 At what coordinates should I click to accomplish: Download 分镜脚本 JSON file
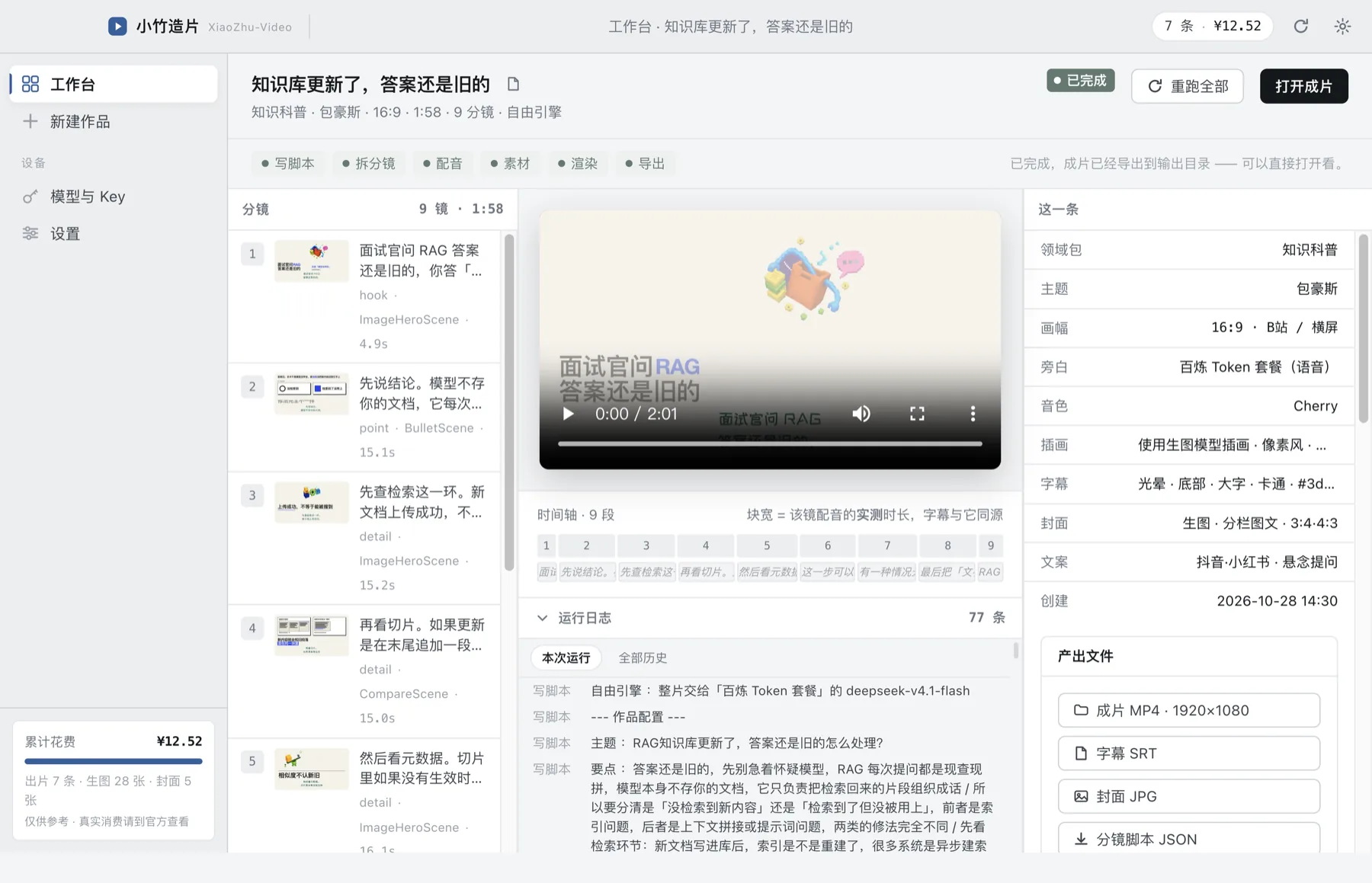(1188, 839)
